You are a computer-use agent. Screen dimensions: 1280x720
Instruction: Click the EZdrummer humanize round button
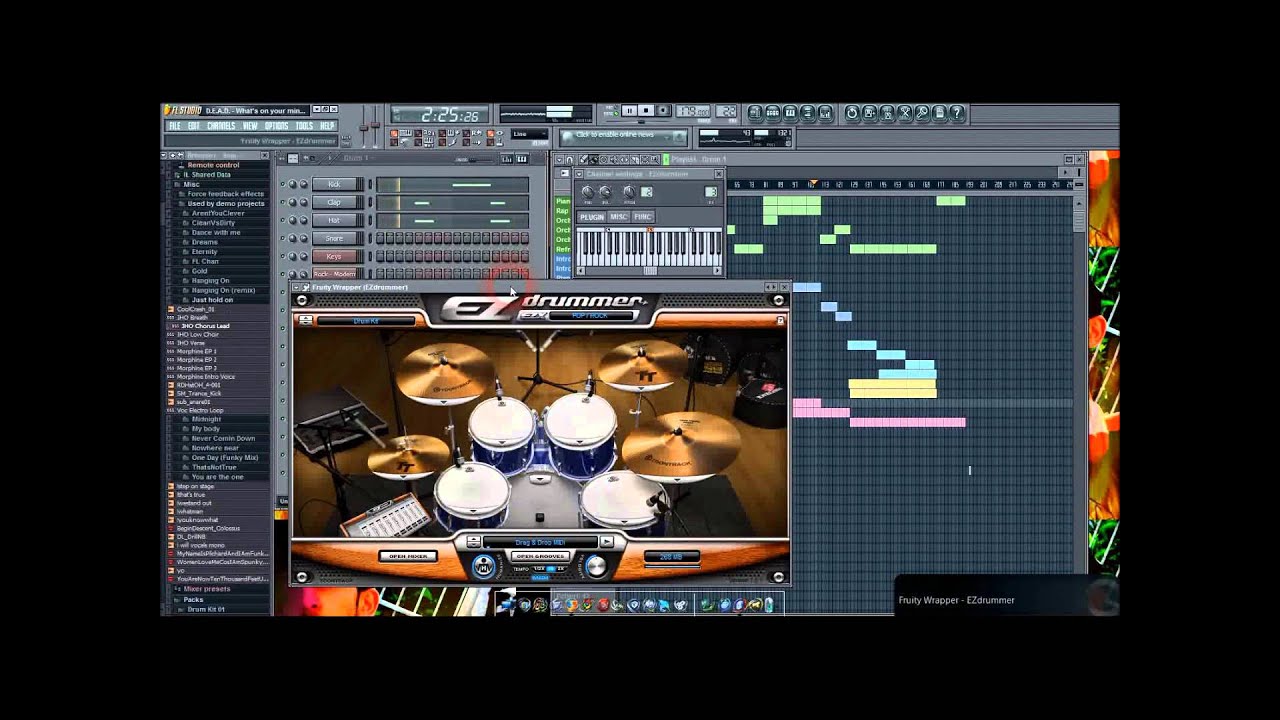484,565
